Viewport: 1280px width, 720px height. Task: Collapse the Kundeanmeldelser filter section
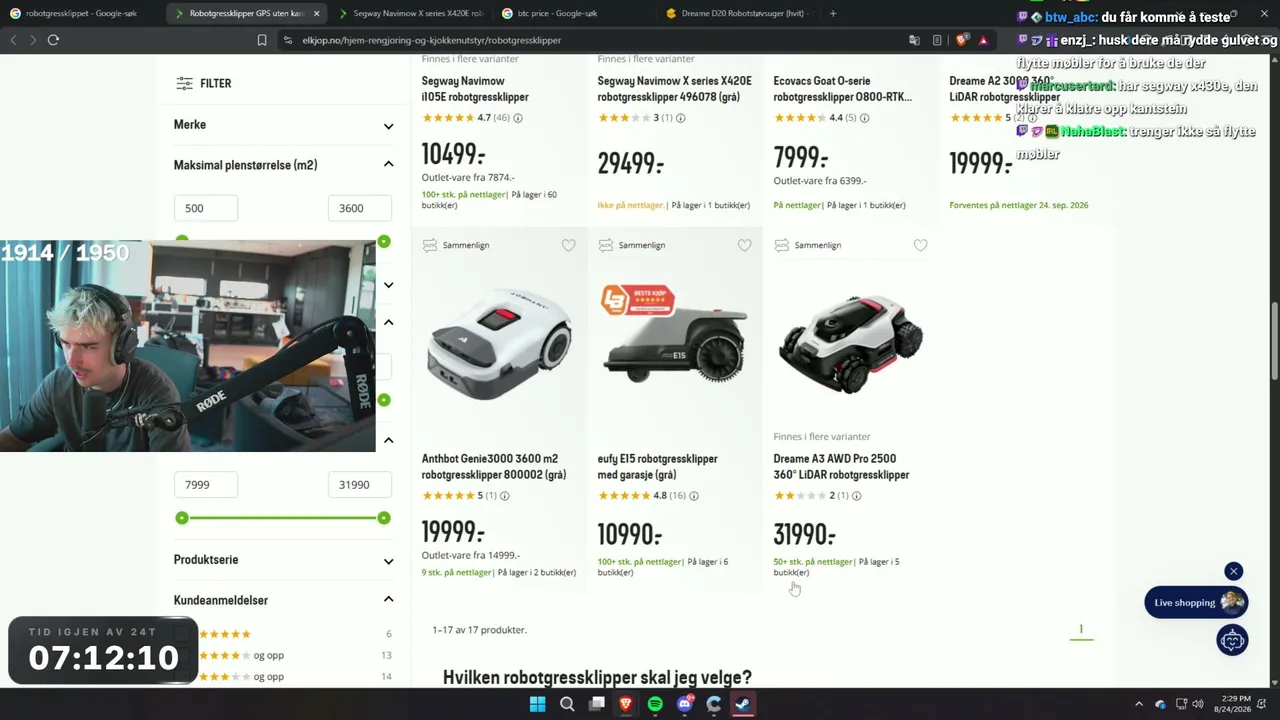[284, 600]
